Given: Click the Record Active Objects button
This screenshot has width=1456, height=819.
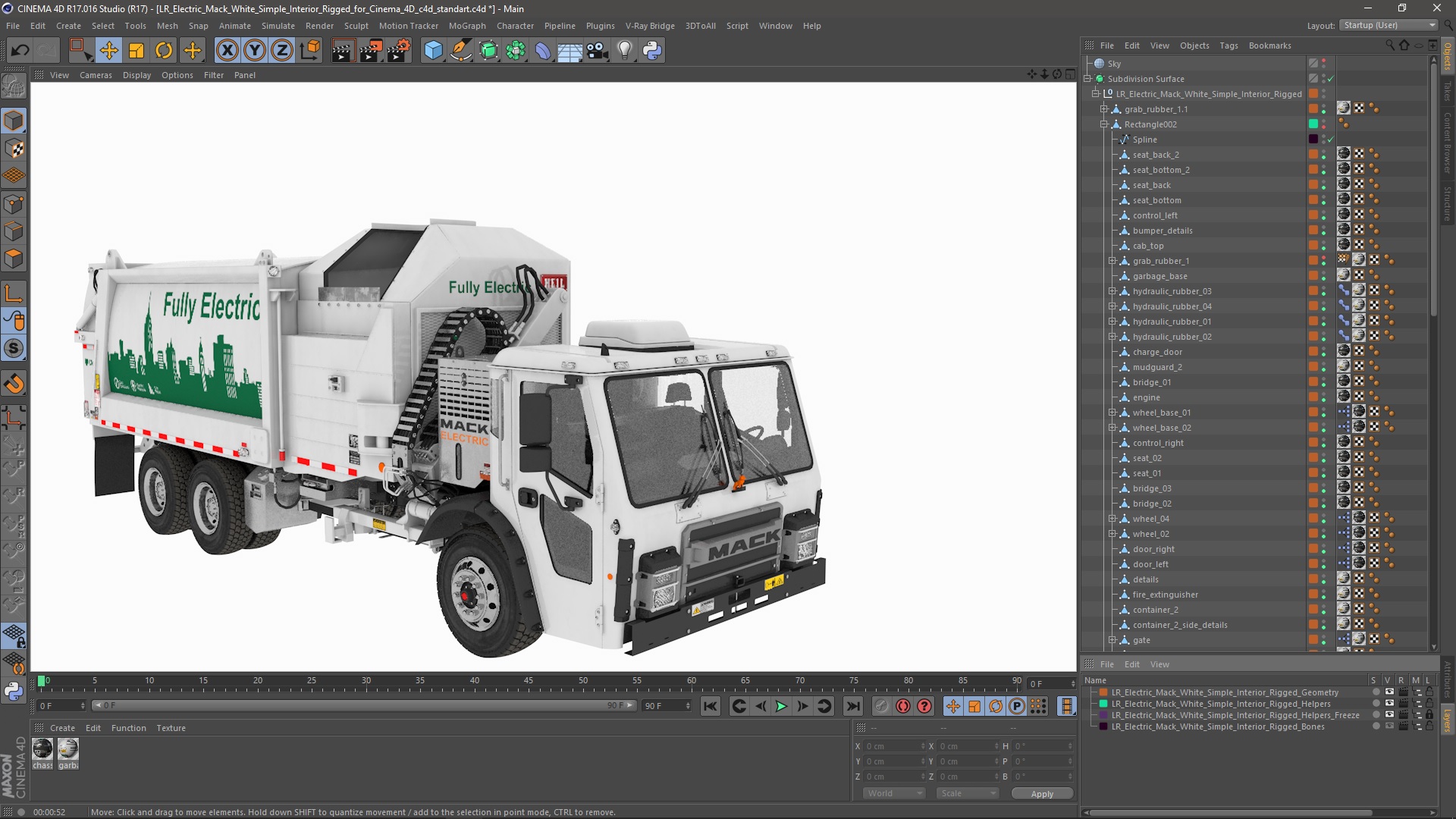Looking at the screenshot, I should click(881, 707).
